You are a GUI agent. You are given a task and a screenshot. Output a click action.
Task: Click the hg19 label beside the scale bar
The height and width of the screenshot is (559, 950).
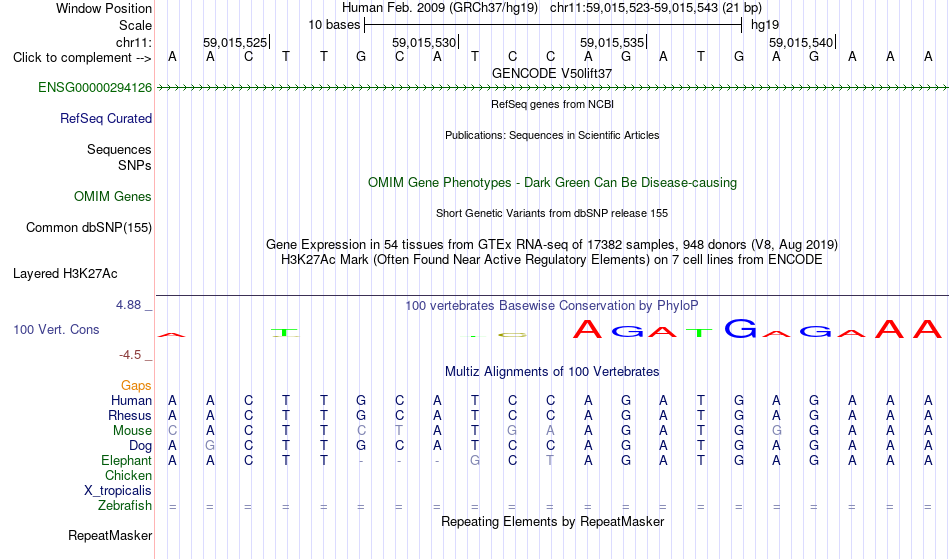765,25
